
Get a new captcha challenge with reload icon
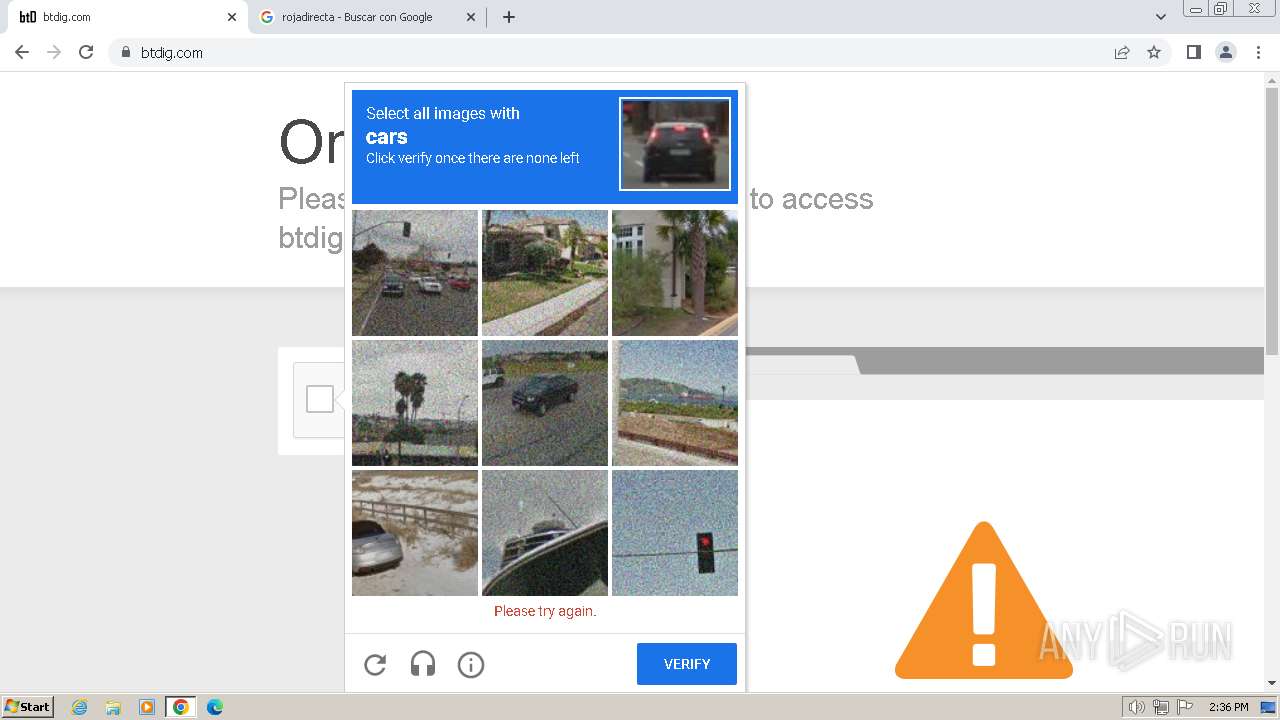click(375, 664)
